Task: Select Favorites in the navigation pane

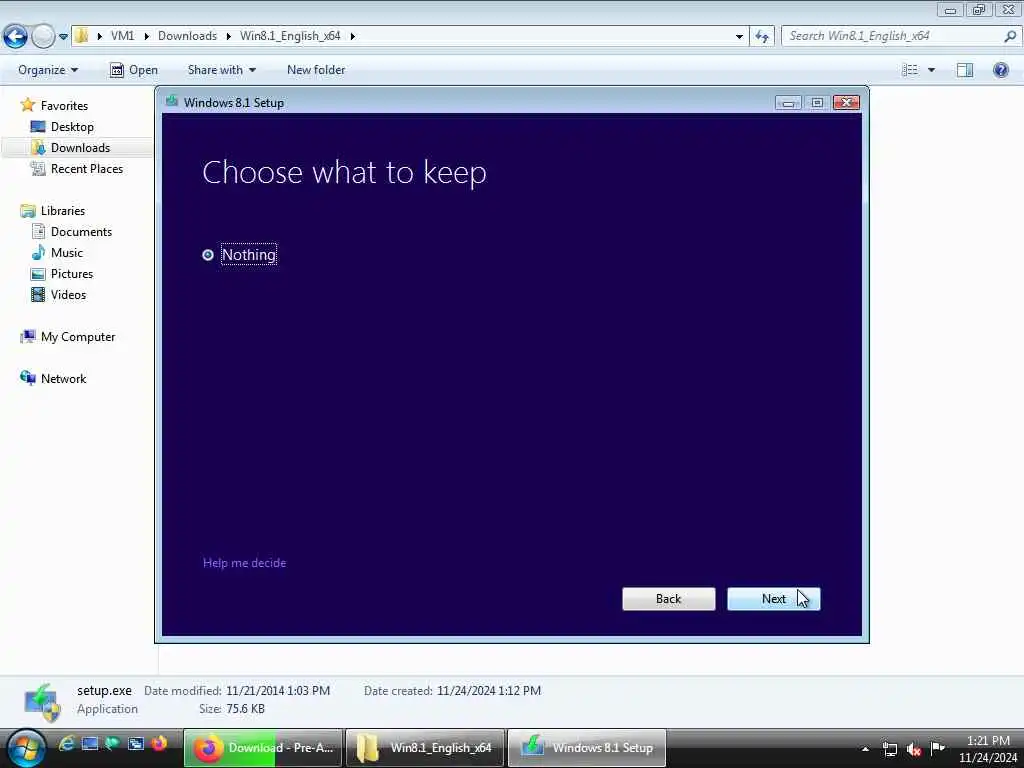Action: click(x=54, y=105)
